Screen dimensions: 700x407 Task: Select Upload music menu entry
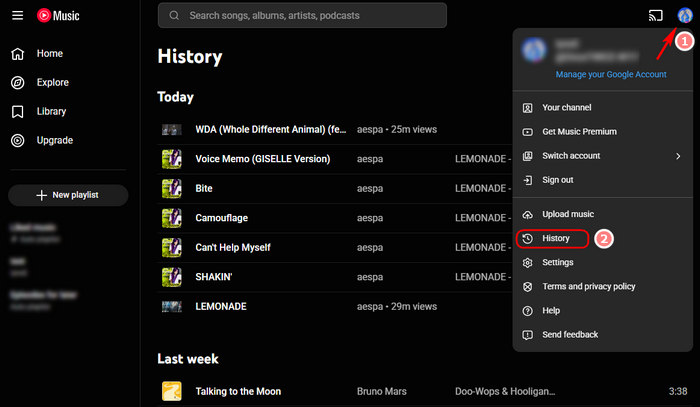pos(603,214)
